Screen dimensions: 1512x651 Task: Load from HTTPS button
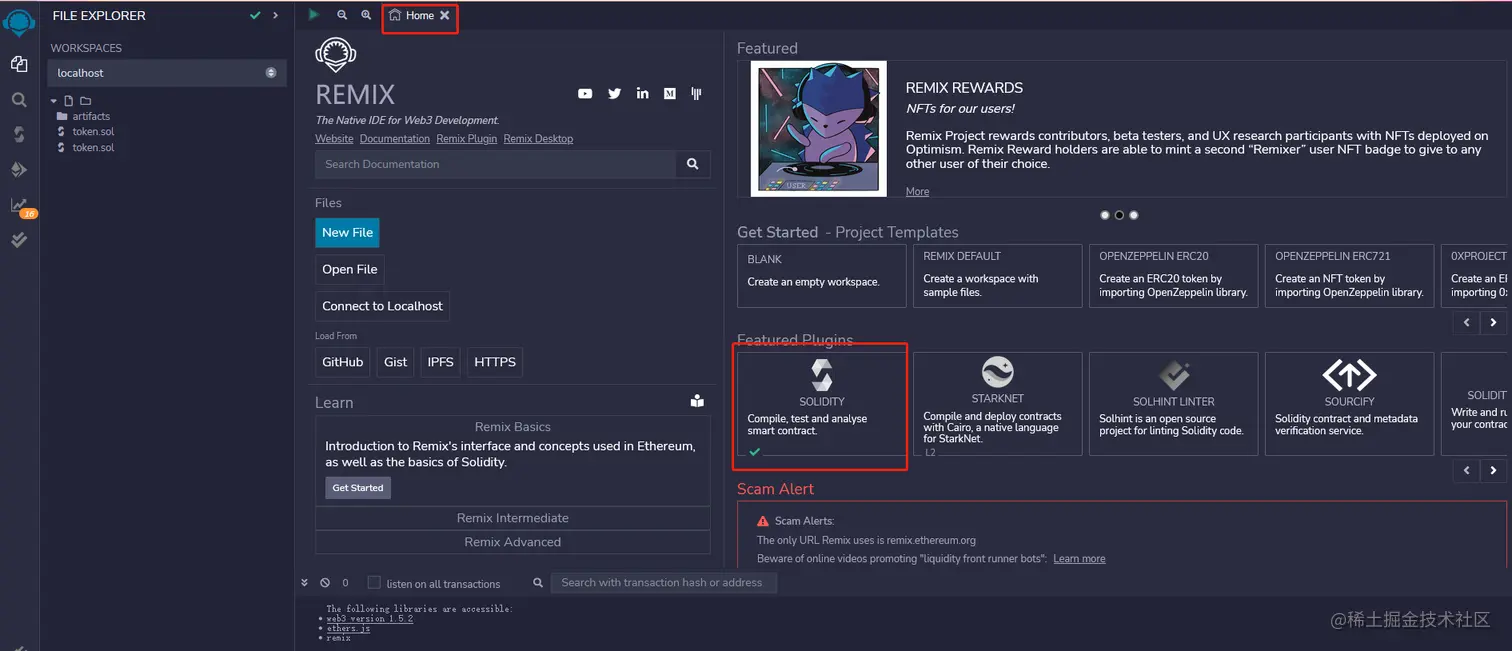point(495,362)
